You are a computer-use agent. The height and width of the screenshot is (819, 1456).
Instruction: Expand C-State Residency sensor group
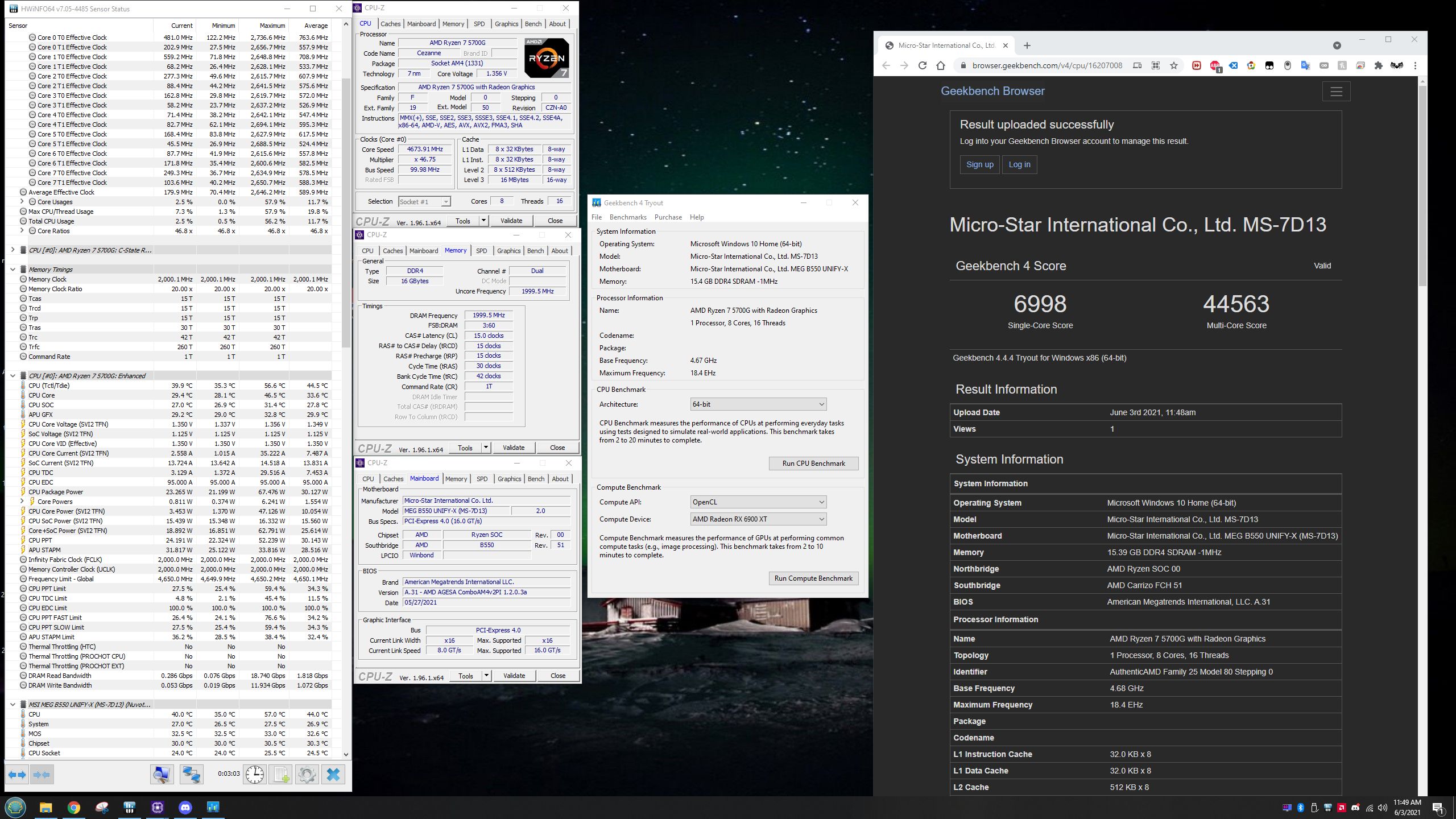13,250
